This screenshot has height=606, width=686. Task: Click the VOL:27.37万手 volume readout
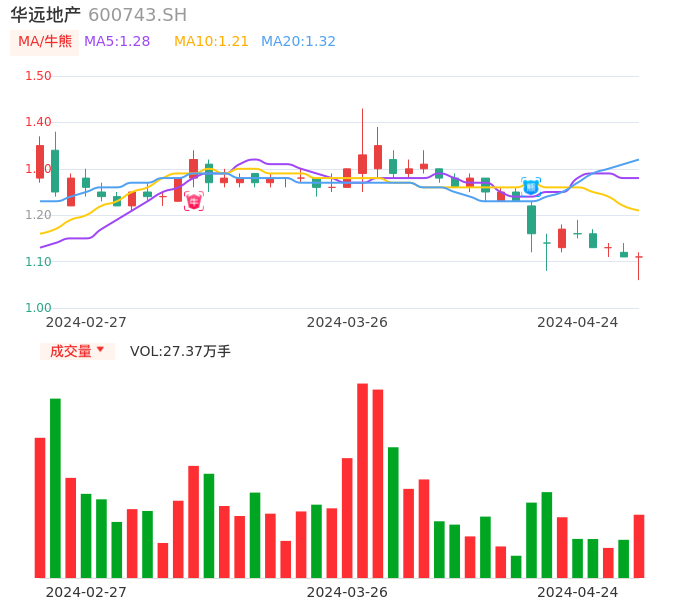(x=180, y=351)
